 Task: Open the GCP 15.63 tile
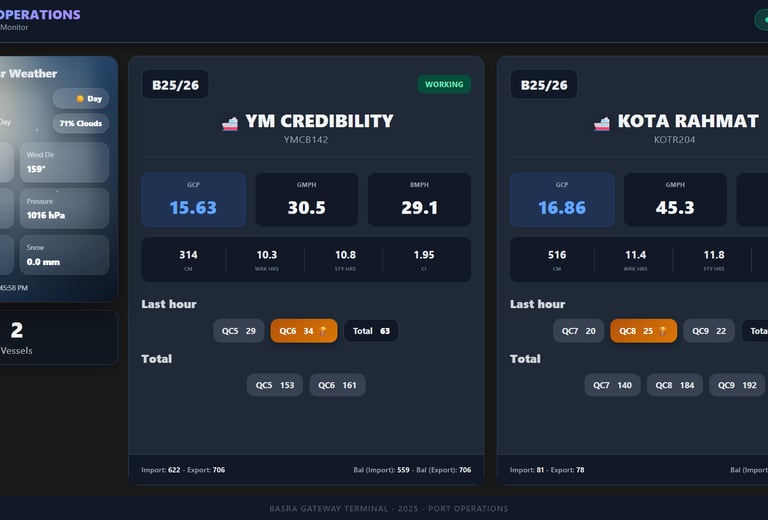coord(193,199)
